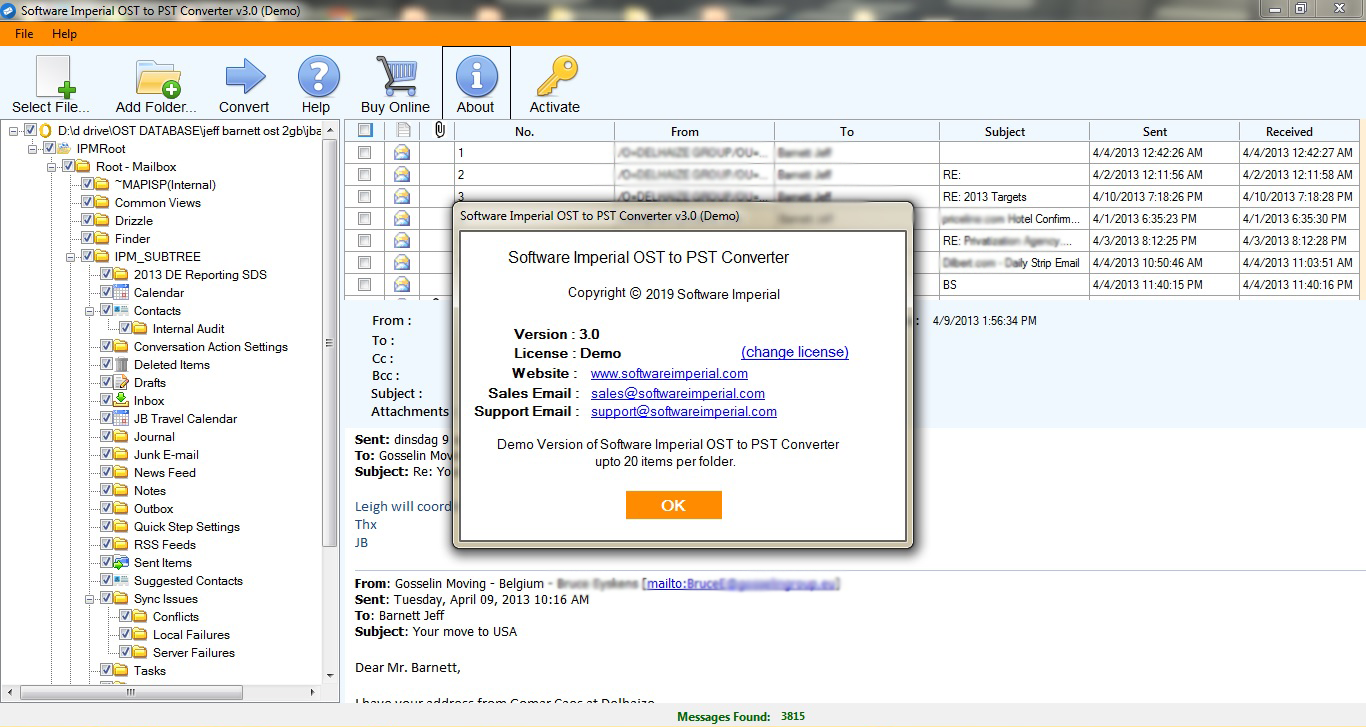1366x727 pixels.
Task: Click the About info icon
Action: click(477, 76)
